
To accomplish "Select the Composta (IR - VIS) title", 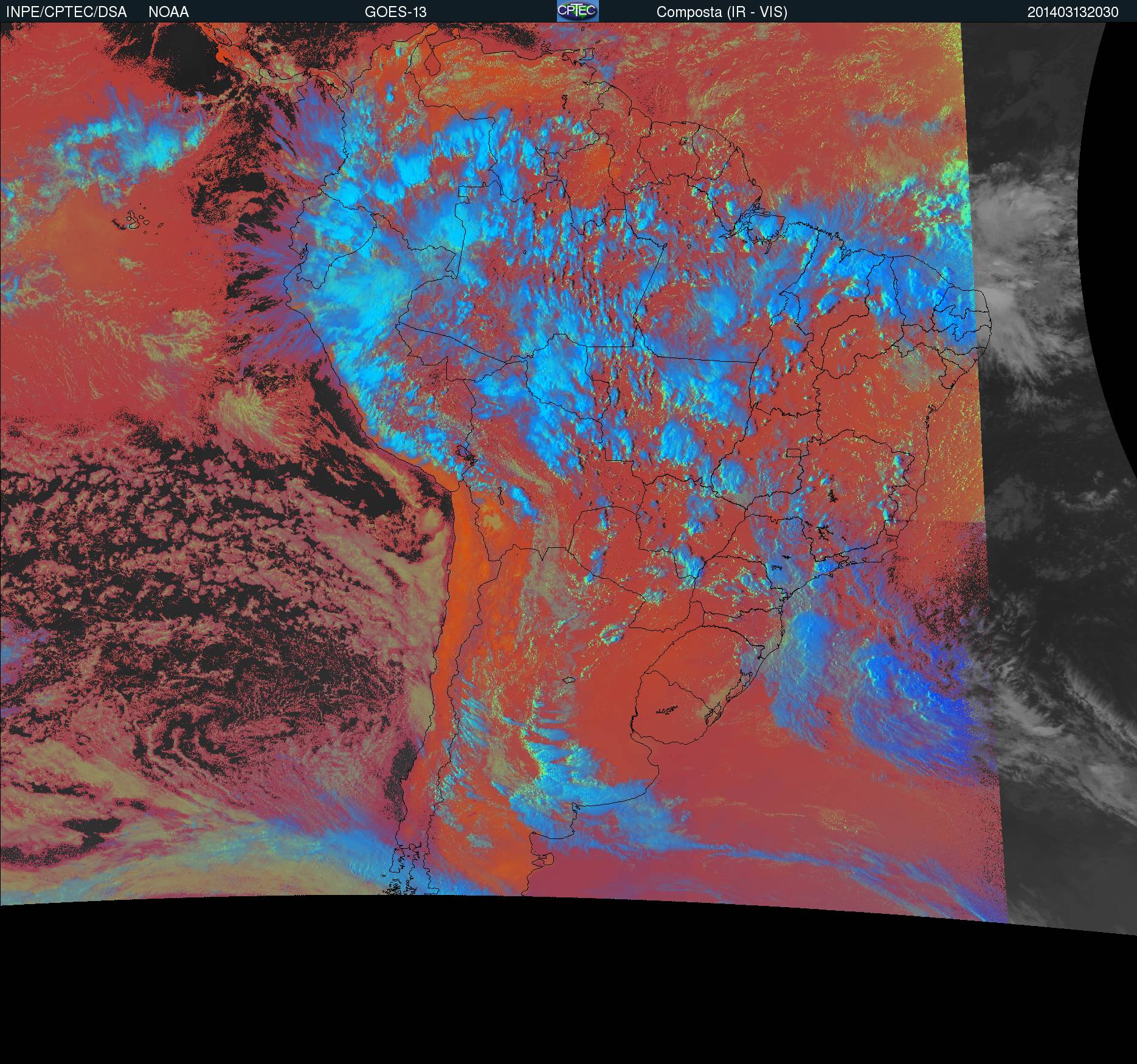I will 722,12.
